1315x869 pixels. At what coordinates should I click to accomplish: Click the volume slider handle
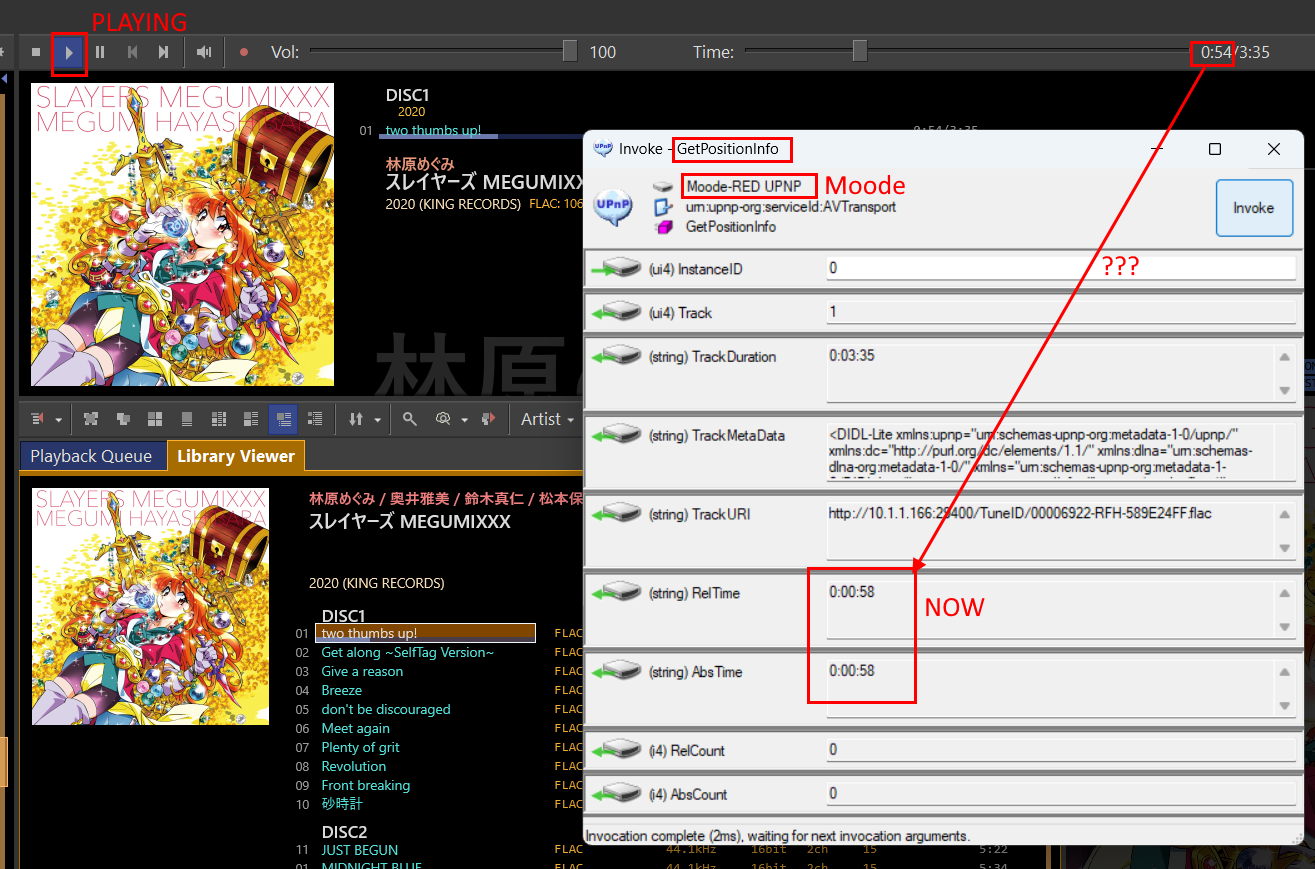[x=569, y=51]
